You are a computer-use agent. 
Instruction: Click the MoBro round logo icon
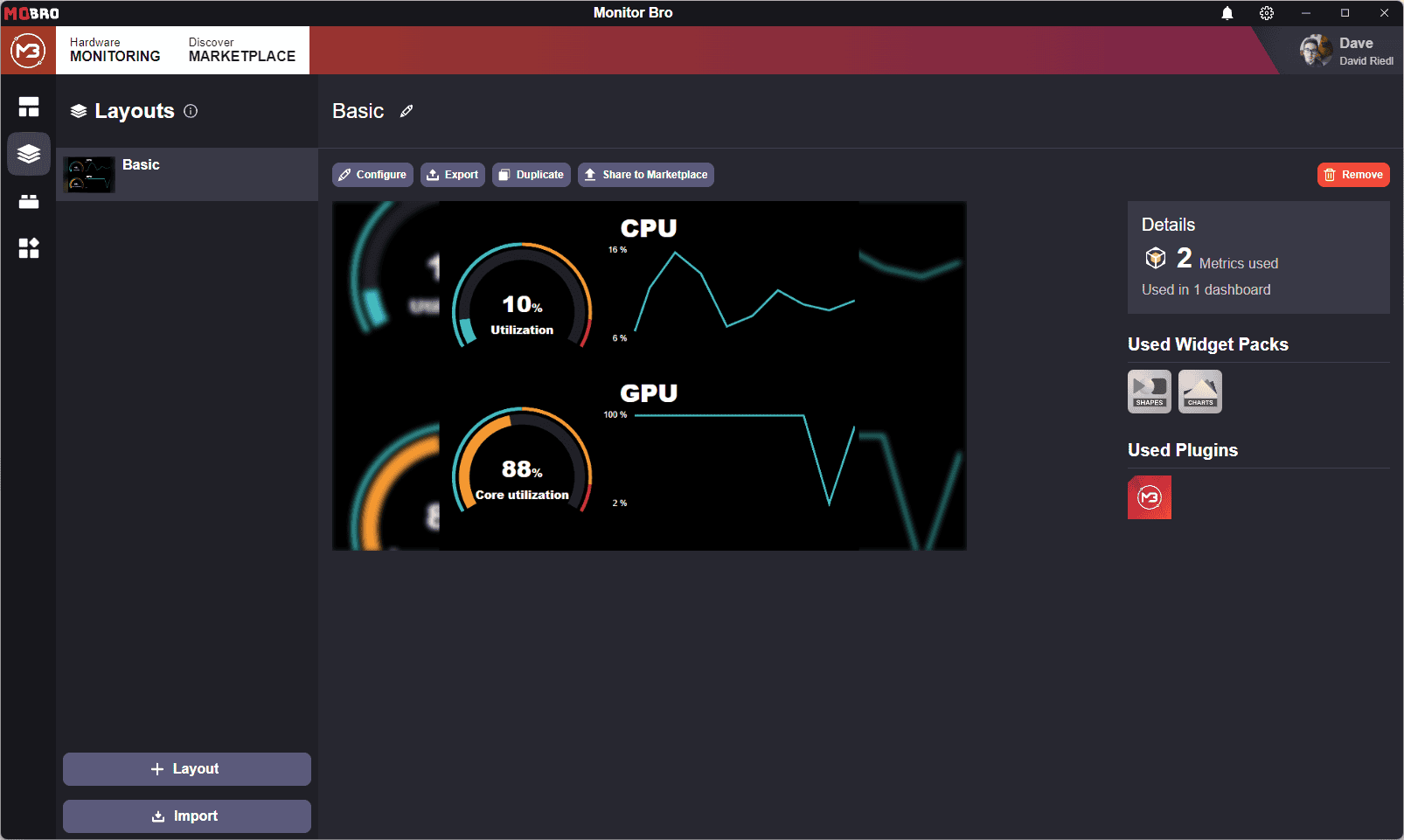(x=28, y=51)
